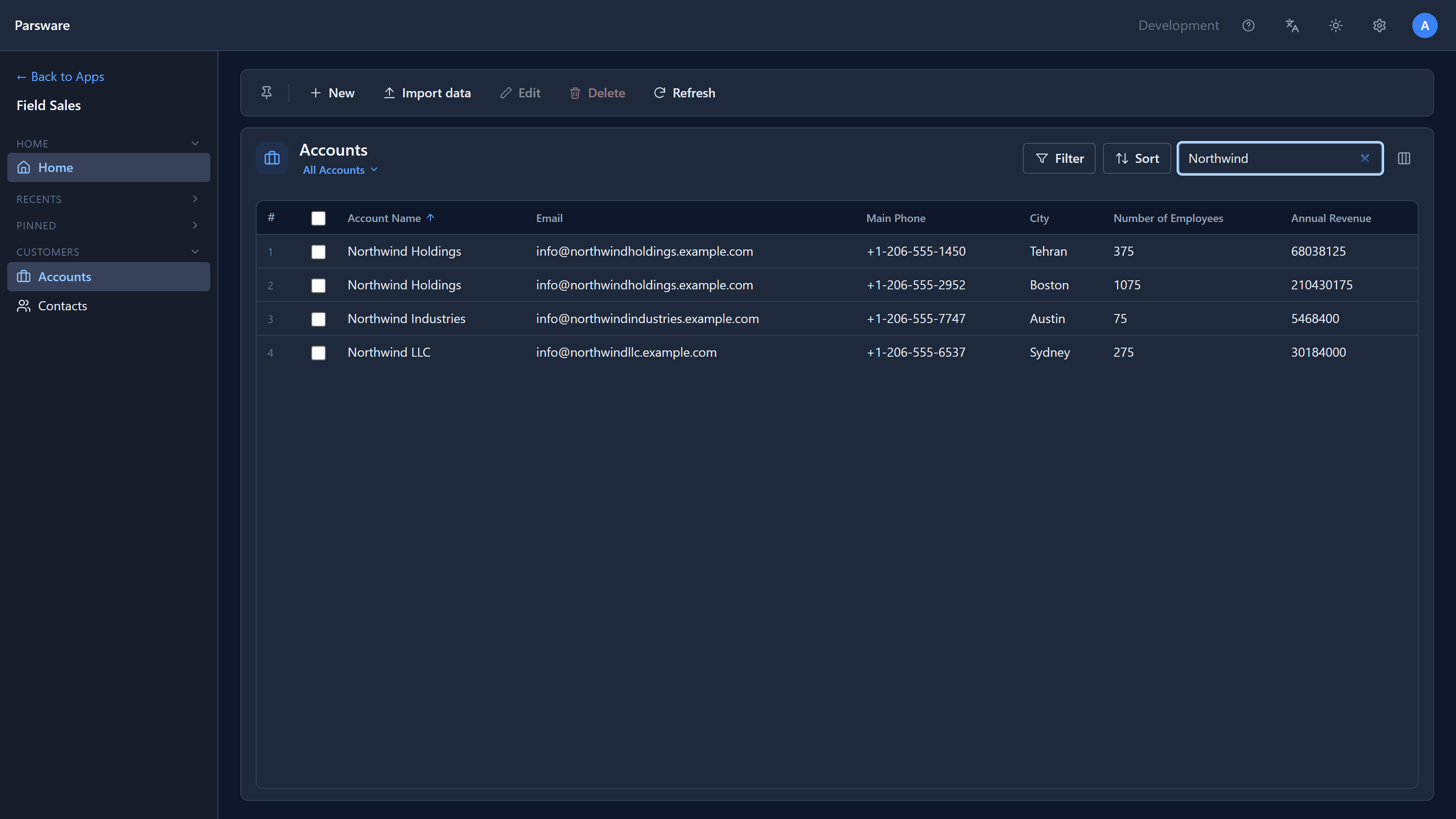The height and width of the screenshot is (819, 1456).
Task: Clear the Northwind search text
Action: tap(1365, 158)
